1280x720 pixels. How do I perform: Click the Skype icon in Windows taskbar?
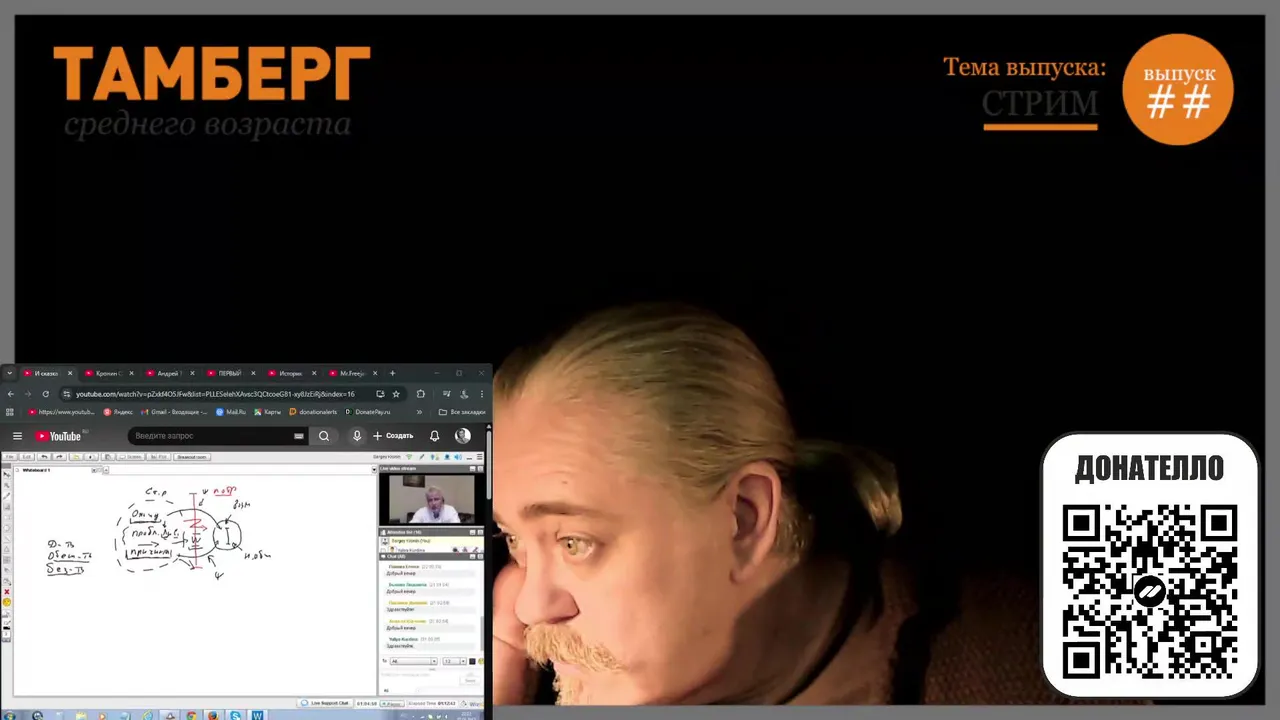pos(235,715)
